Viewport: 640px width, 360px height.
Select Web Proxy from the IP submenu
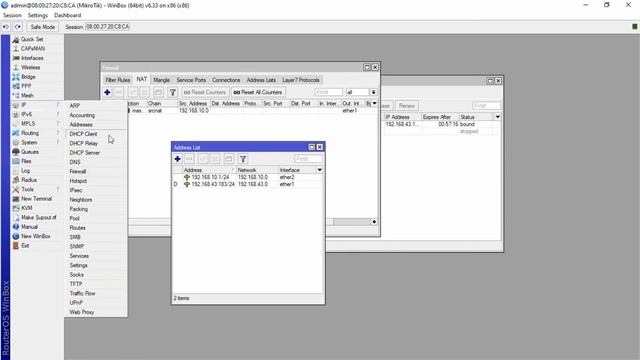(82, 312)
